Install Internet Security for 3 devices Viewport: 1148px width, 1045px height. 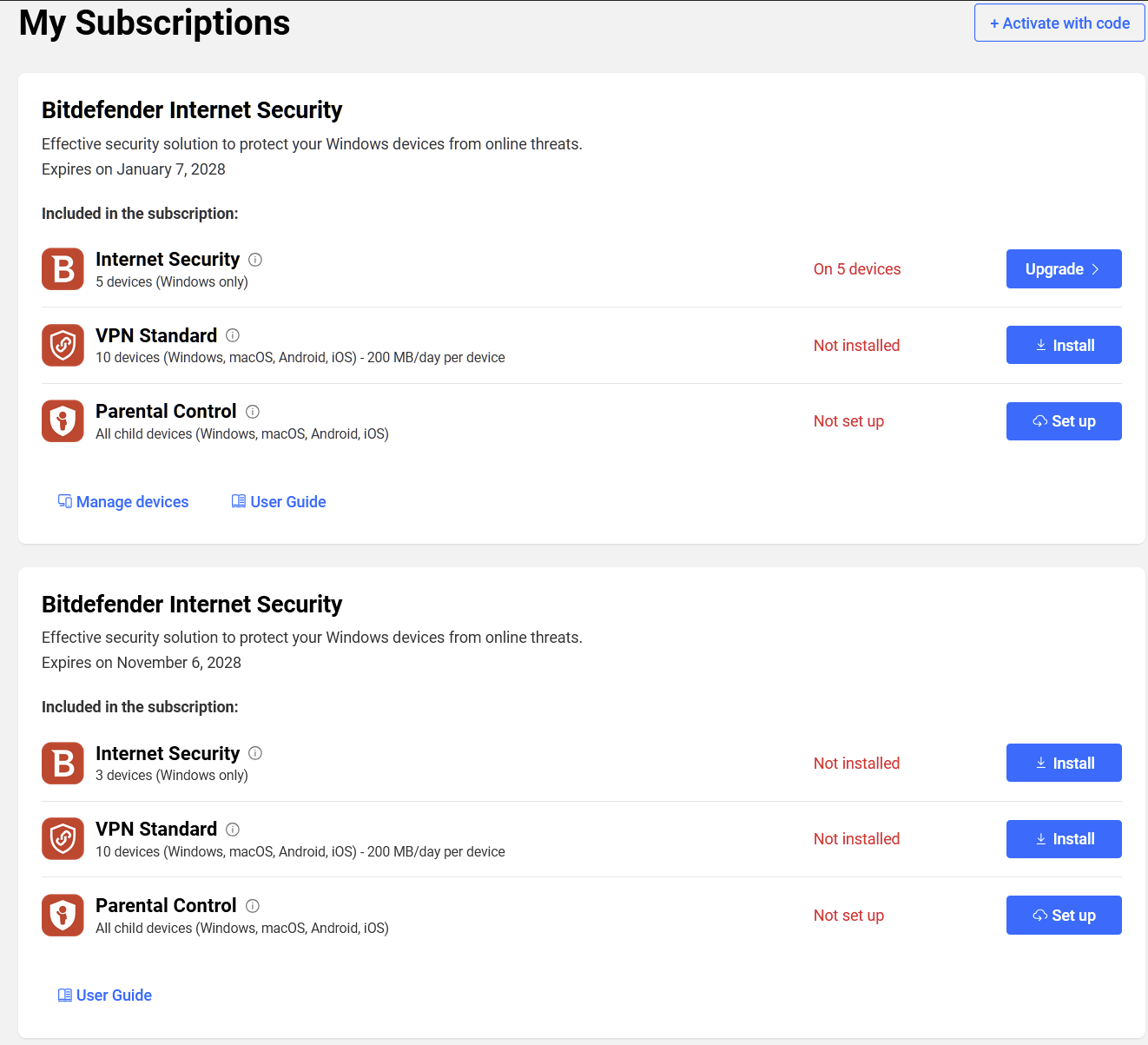1064,763
